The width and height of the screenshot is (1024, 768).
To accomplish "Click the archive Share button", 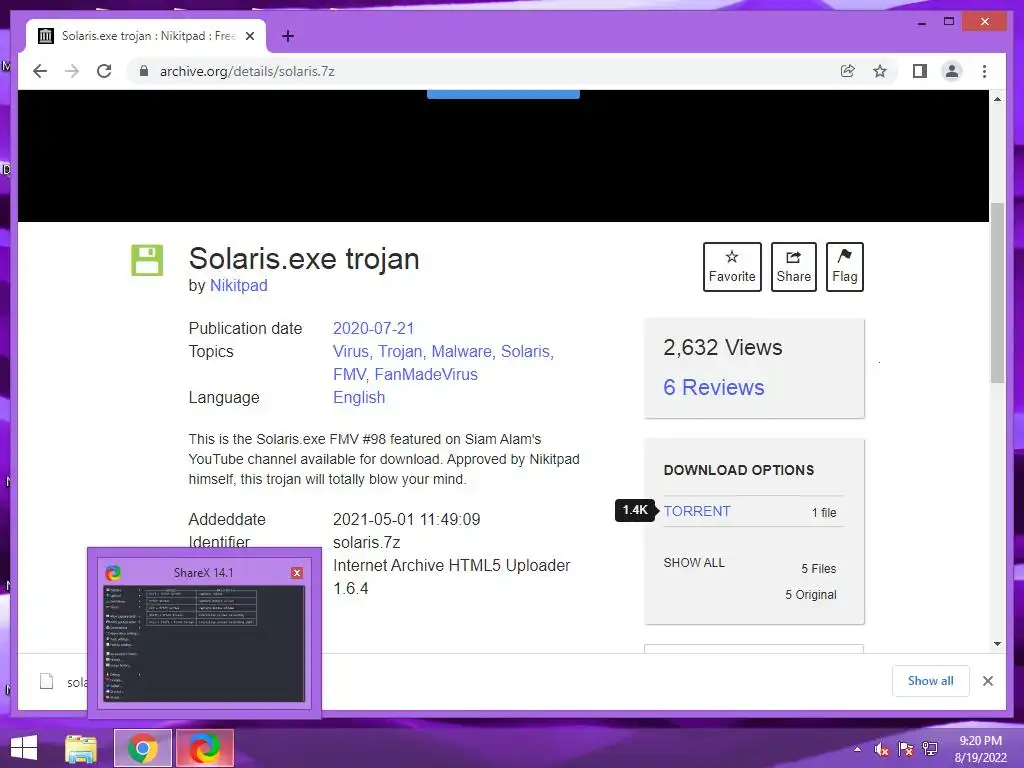I will (x=793, y=266).
